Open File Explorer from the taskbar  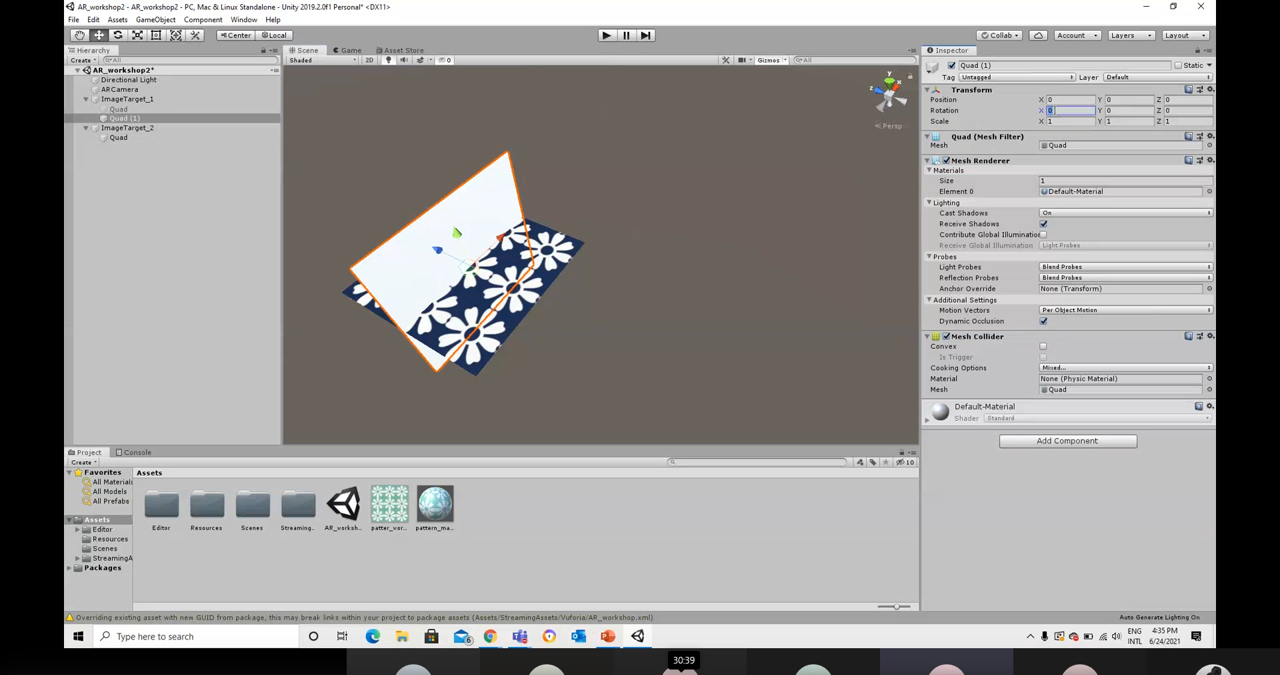tap(402, 636)
